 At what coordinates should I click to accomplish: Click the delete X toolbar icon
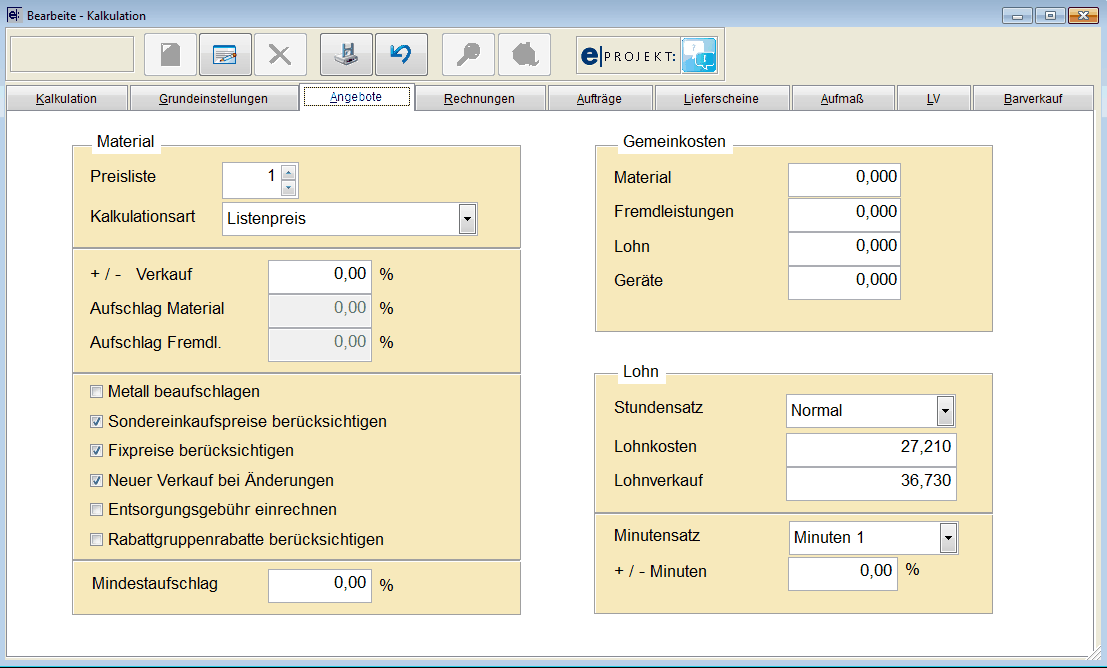pyautogui.click(x=280, y=55)
